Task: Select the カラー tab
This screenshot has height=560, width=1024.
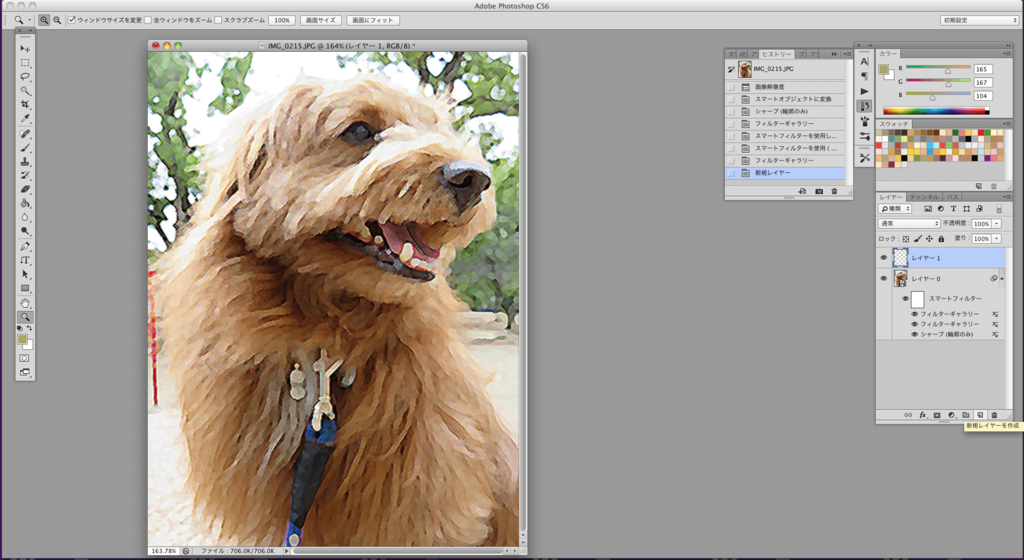Action: [x=888, y=54]
